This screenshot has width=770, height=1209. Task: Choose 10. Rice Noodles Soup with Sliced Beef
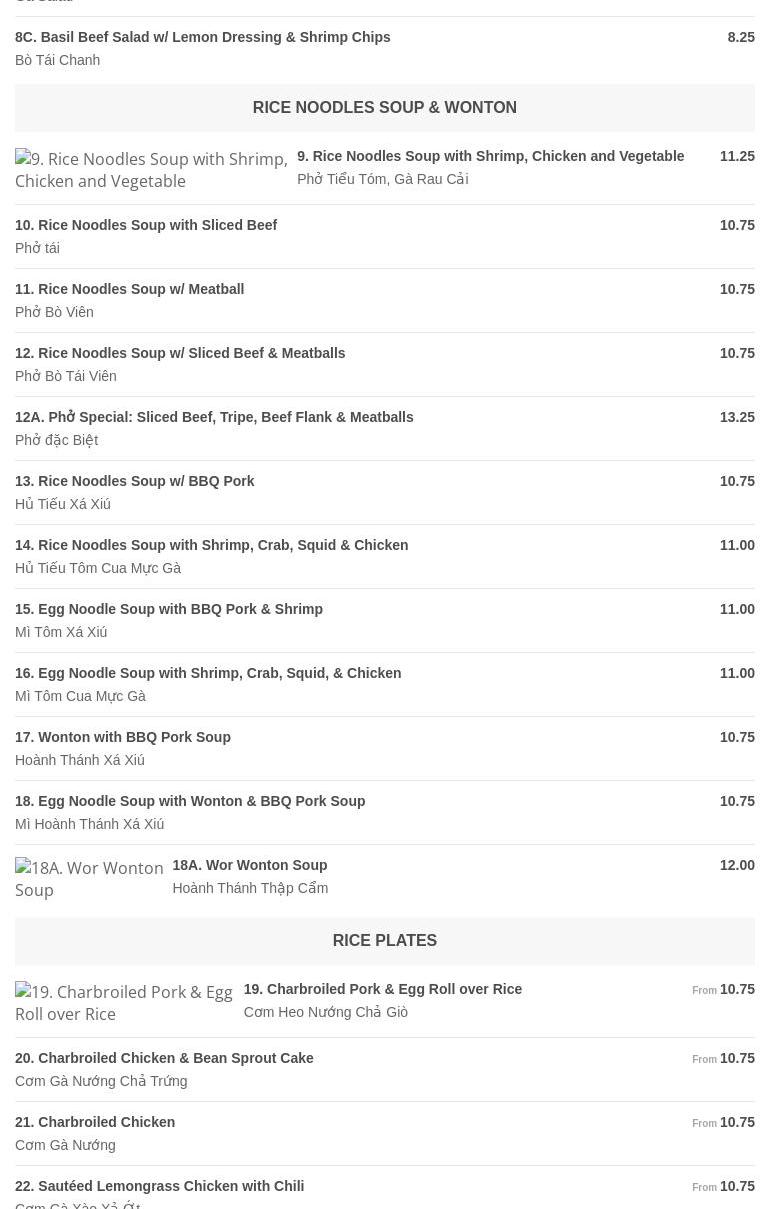(146, 226)
